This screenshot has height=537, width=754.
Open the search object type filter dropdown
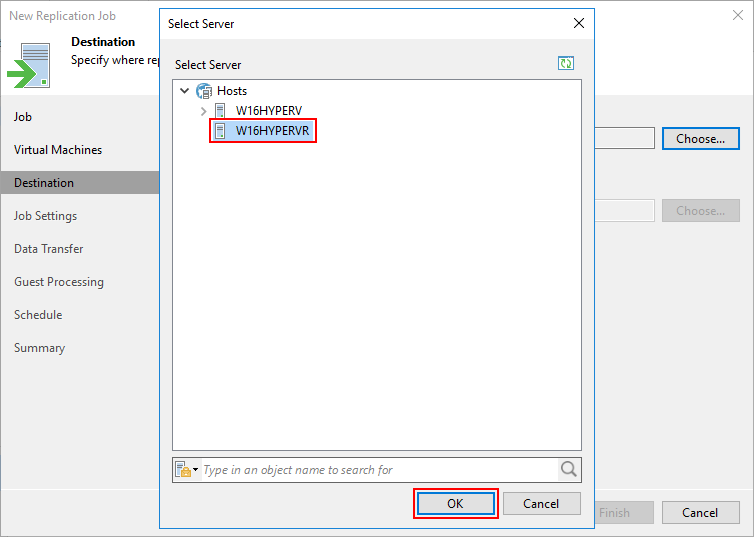pos(187,469)
